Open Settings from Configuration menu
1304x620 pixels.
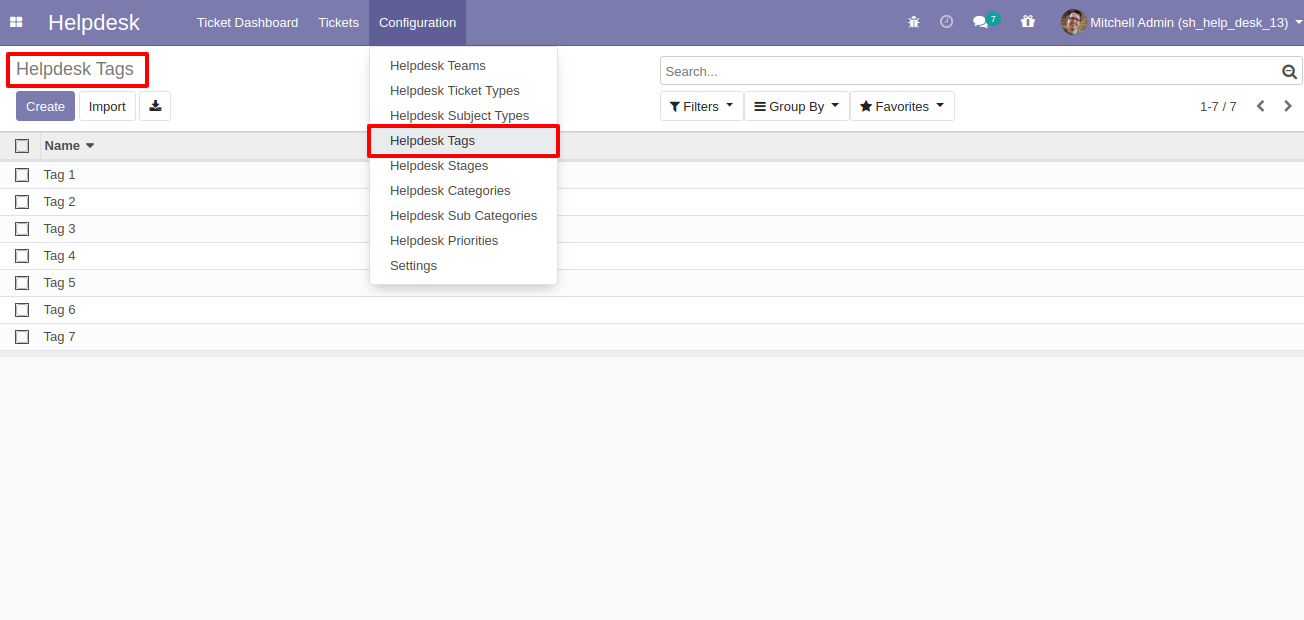coord(463,266)
